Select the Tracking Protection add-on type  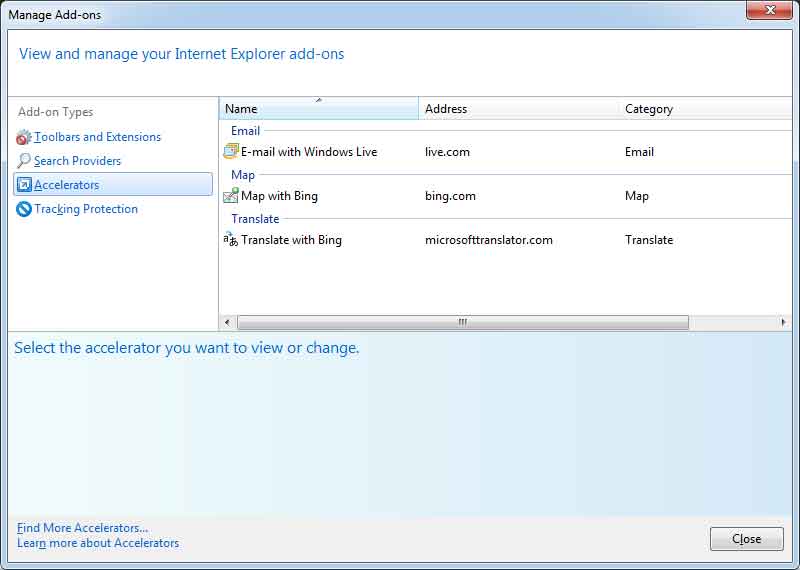[x=86, y=209]
